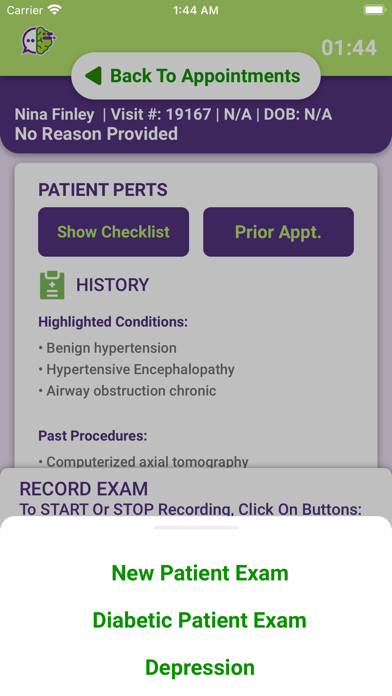View Prior Appt. details

coord(278,232)
